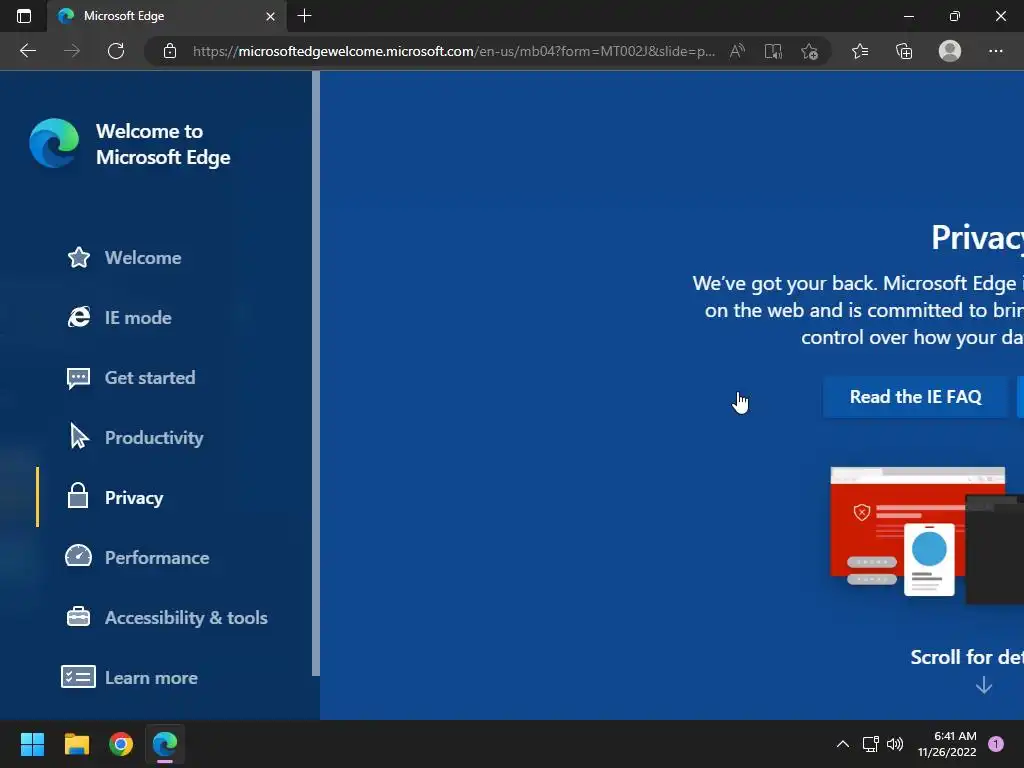1024x768 pixels.
Task: Add this page to favorites
Action: pyautogui.click(x=809, y=51)
